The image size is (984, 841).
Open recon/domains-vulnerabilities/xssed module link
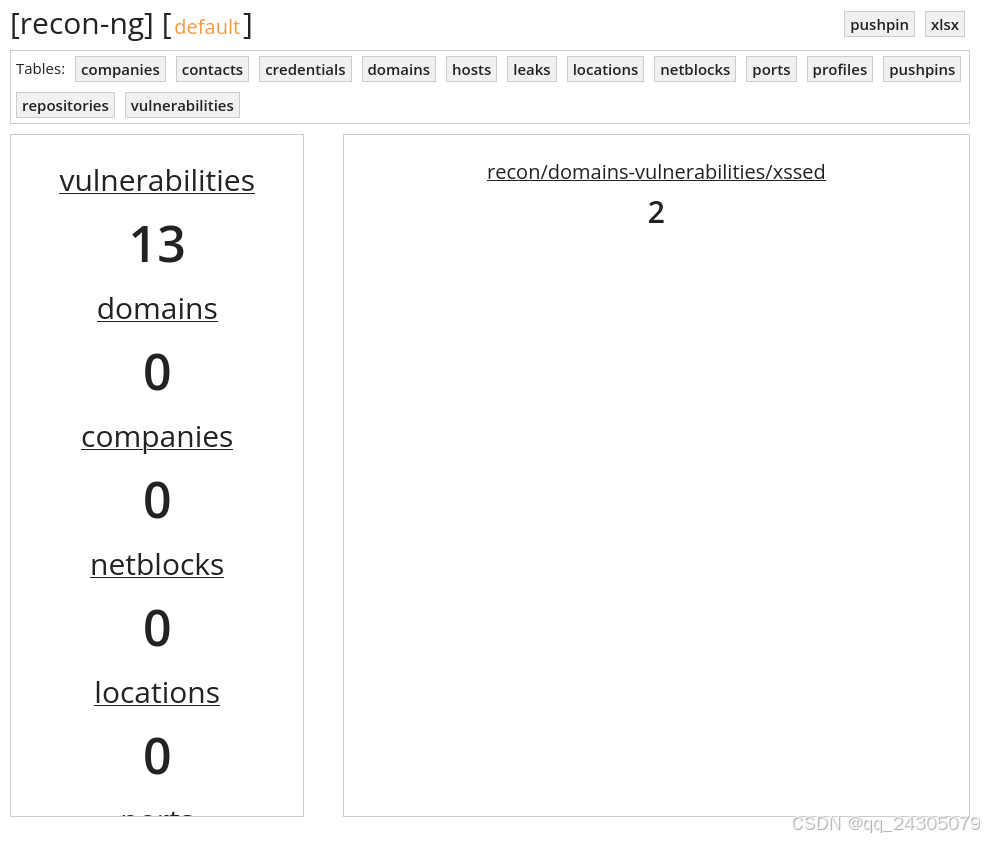(656, 171)
